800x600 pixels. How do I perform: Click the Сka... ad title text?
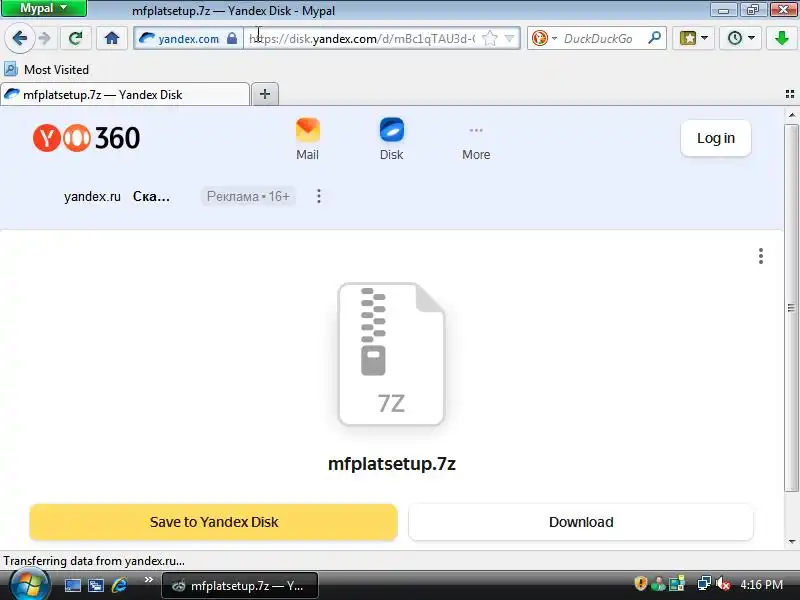[151, 196]
